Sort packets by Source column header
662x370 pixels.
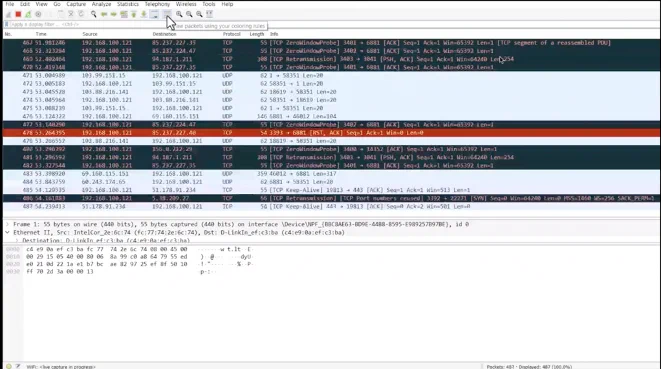click(x=90, y=34)
